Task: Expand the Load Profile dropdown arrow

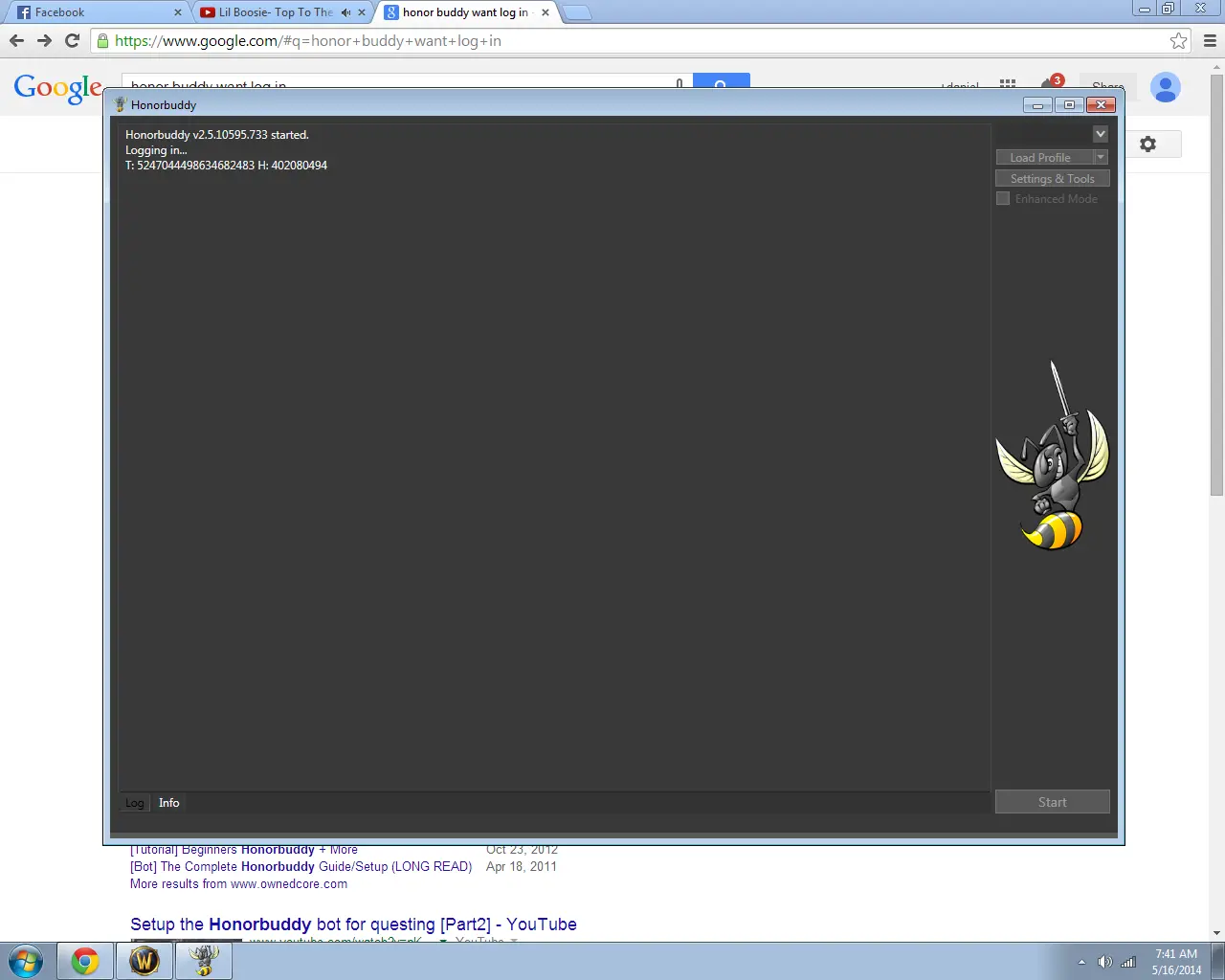Action: click(x=1101, y=157)
